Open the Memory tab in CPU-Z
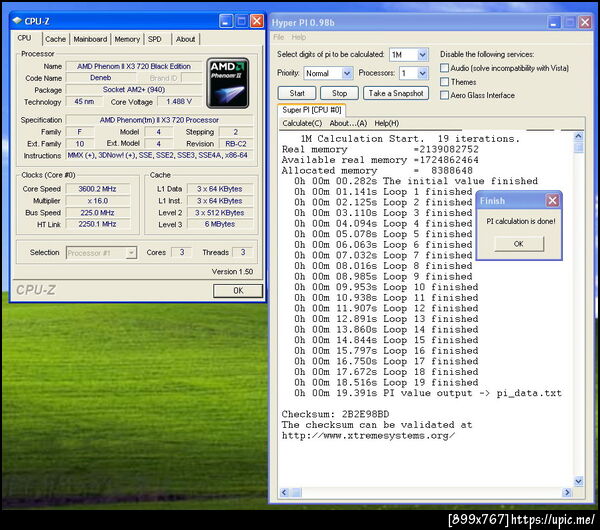The width and height of the screenshot is (600, 530). click(x=127, y=39)
